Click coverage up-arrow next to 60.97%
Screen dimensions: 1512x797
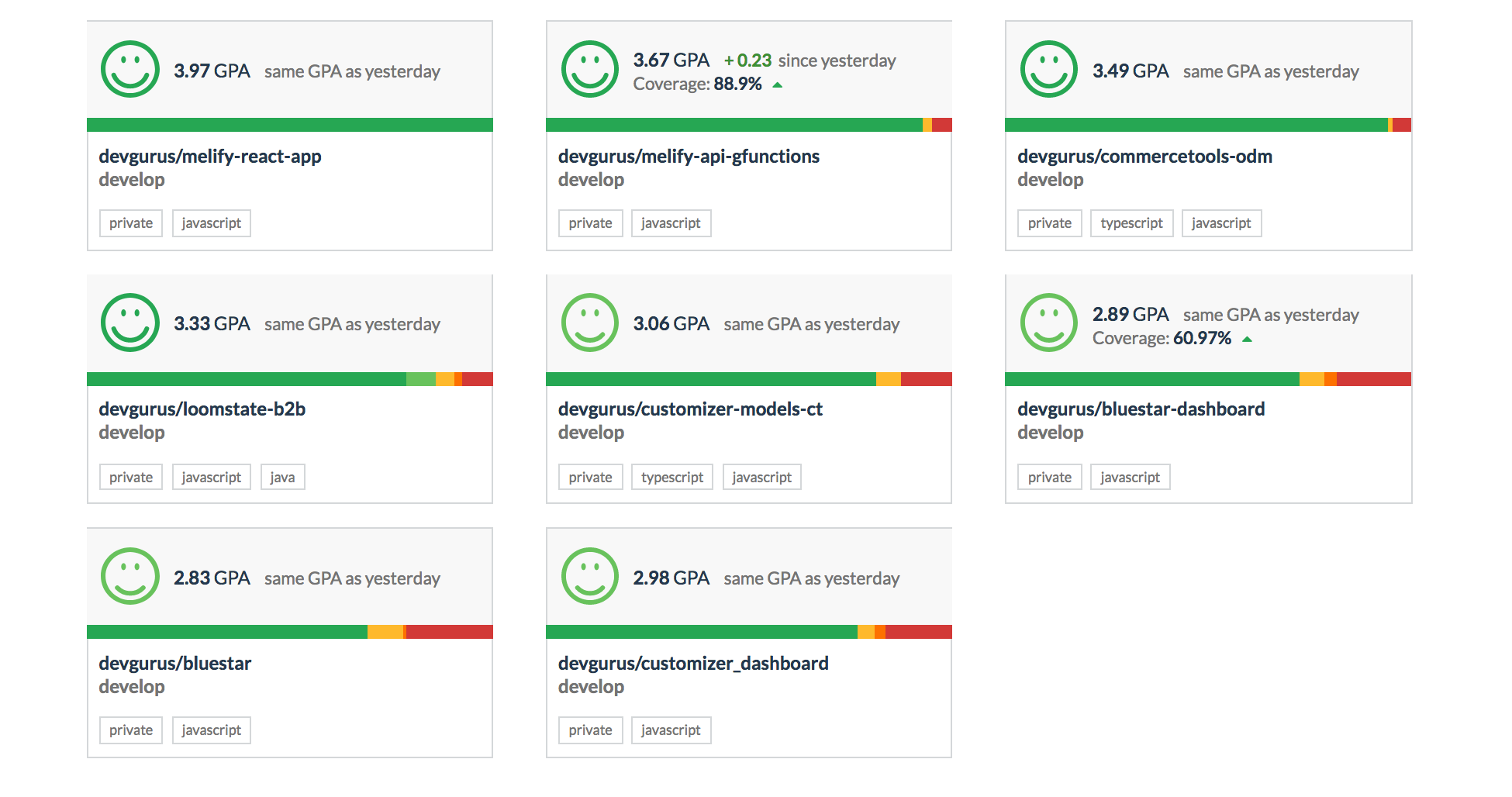1247,339
